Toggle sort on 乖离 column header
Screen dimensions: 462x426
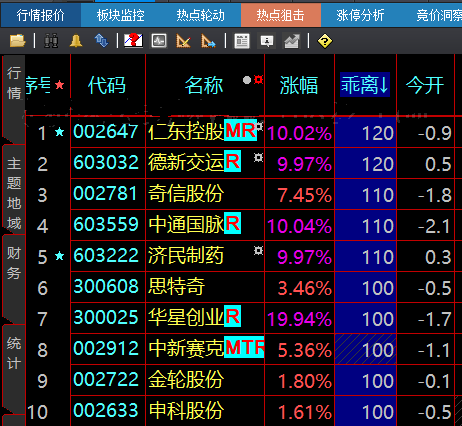[x=365, y=85]
